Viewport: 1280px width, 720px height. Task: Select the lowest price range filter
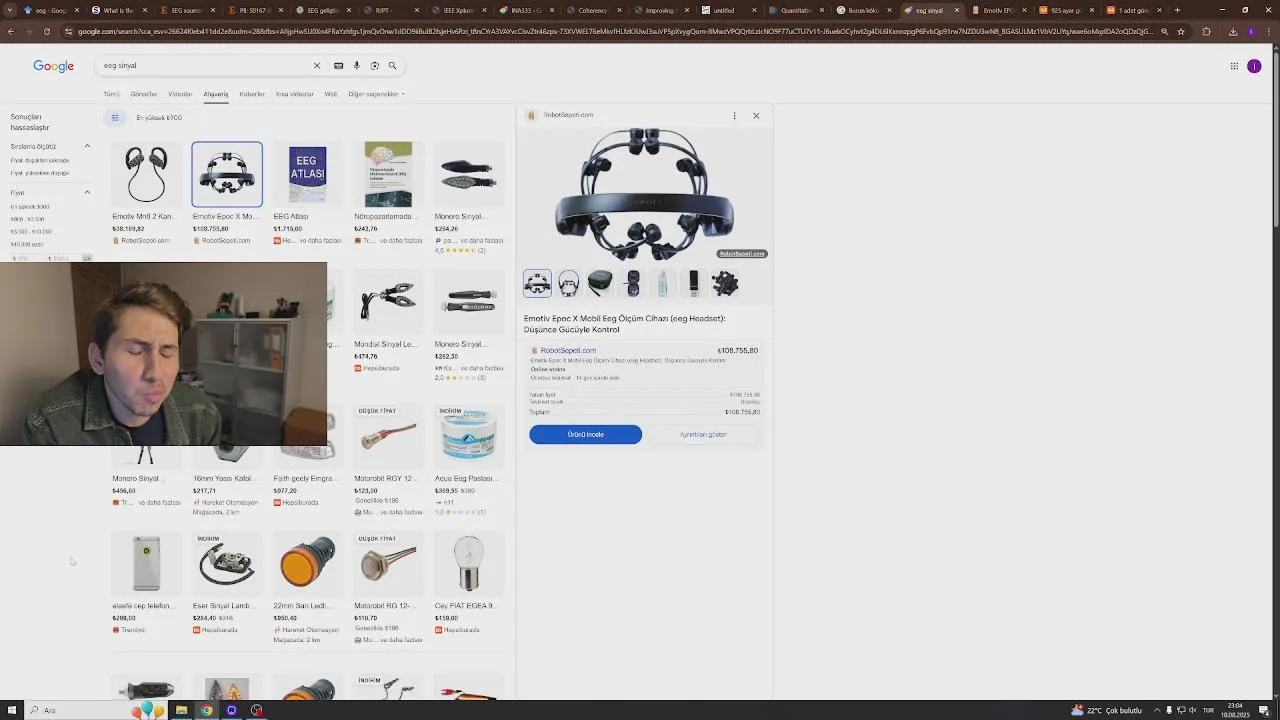[x=29, y=207]
